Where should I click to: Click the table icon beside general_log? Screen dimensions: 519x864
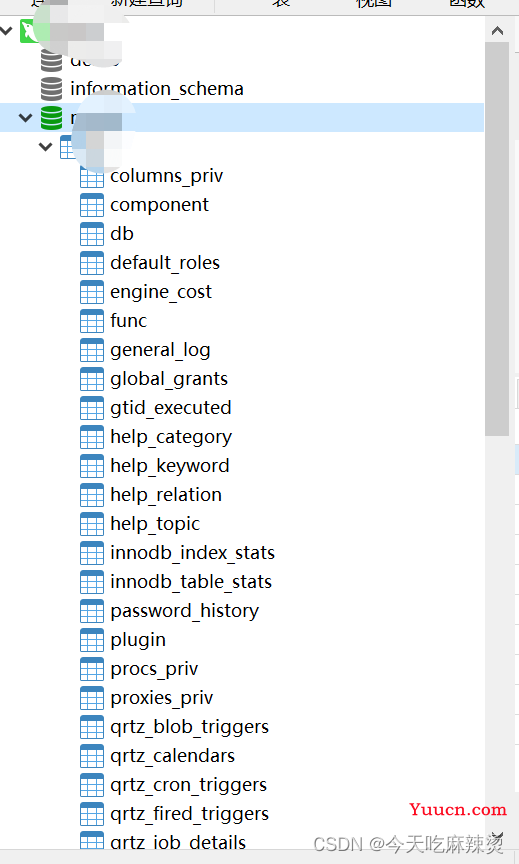pyautogui.click(x=91, y=350)
